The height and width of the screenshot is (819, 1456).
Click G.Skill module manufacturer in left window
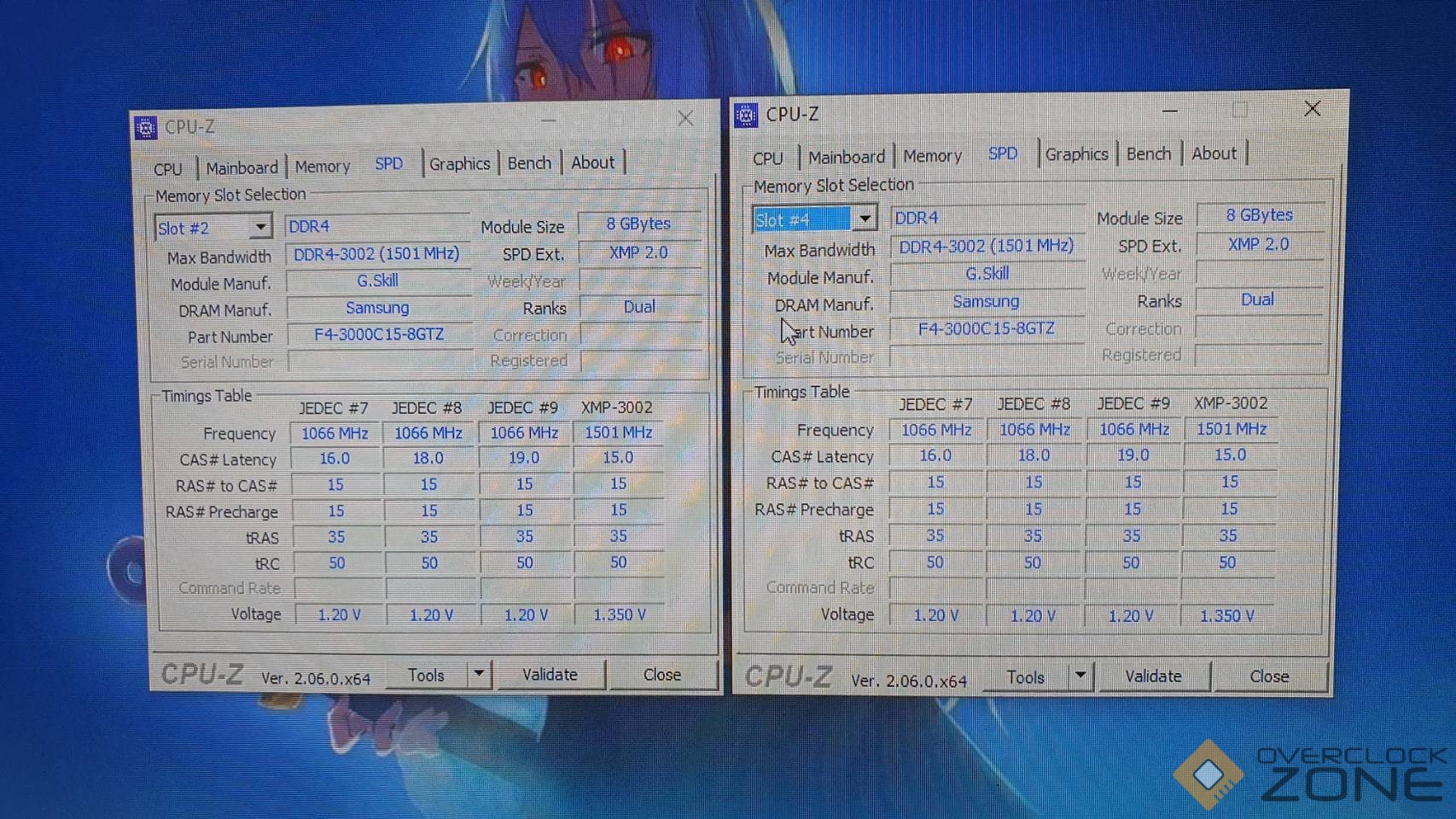(377, 281)
